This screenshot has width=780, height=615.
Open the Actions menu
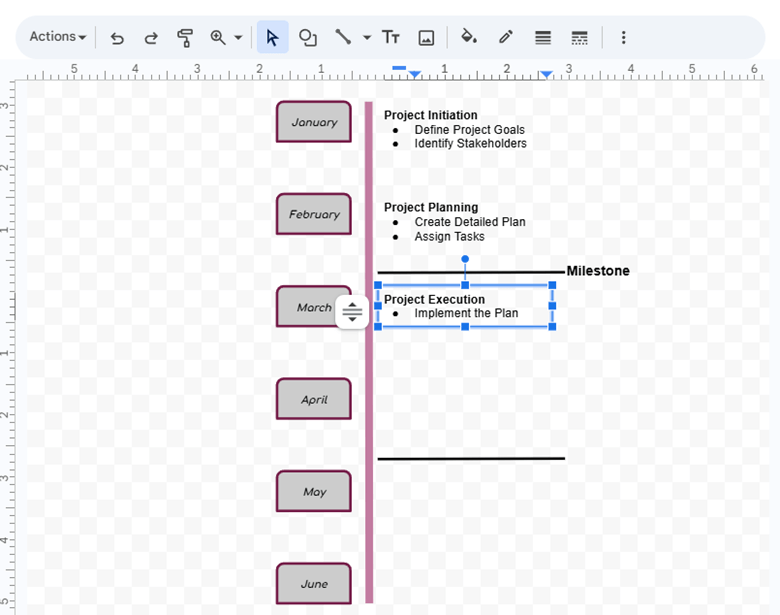57,37
